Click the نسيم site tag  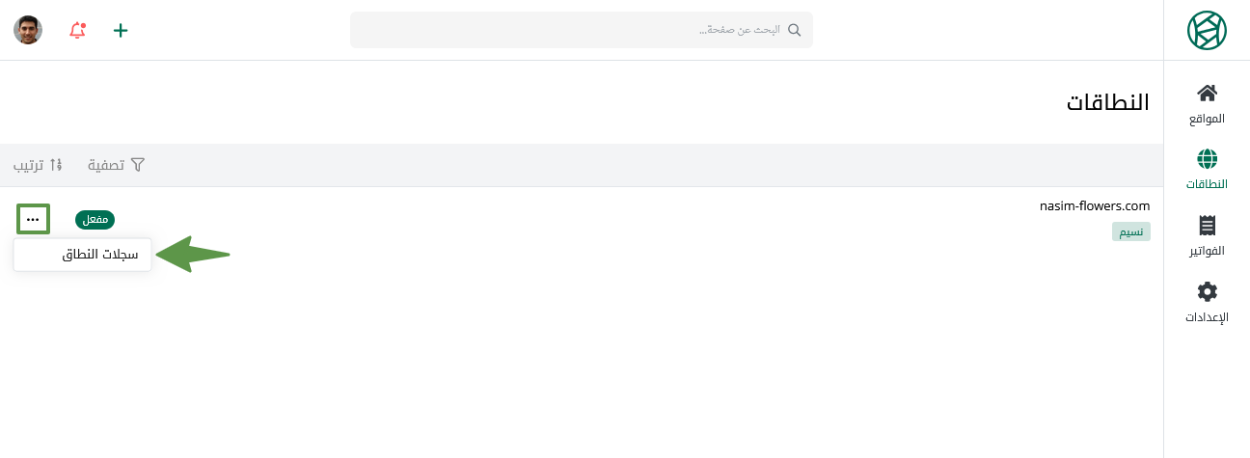pos(1131,232)
